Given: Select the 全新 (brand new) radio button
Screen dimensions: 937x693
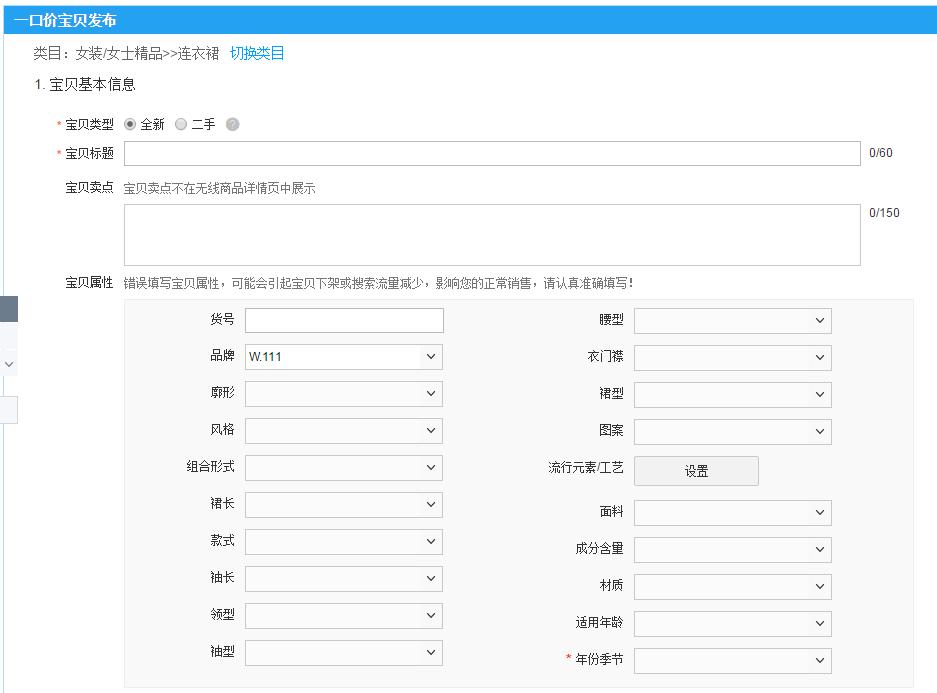Looking at the screenshot, I should tap(131, 125).
